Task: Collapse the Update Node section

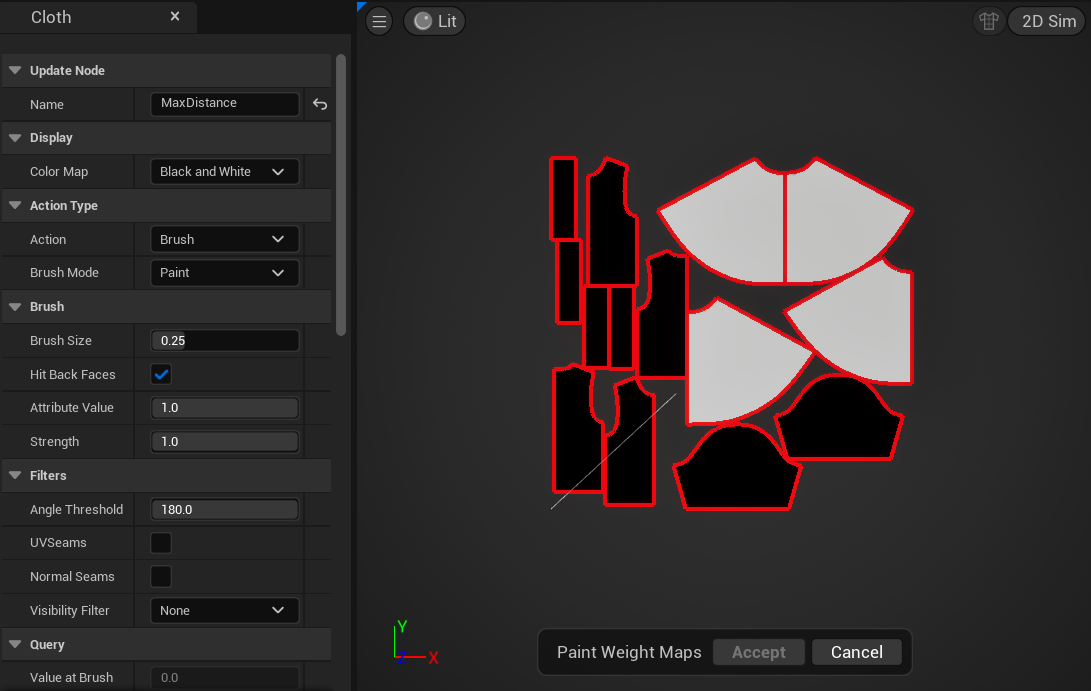Action: 15,71
